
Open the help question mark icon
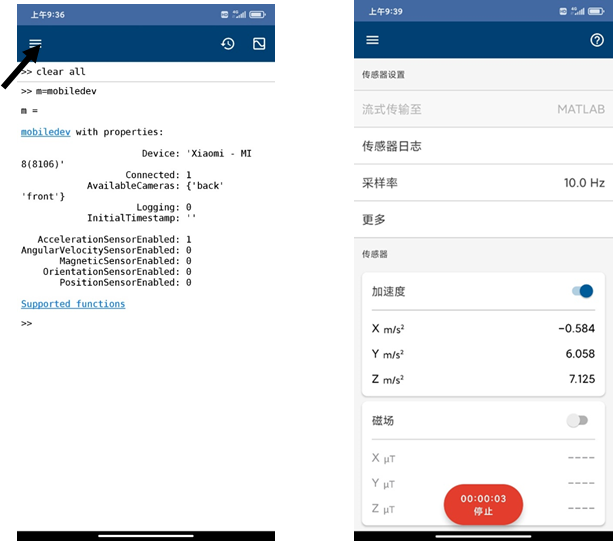click(597, 40)
